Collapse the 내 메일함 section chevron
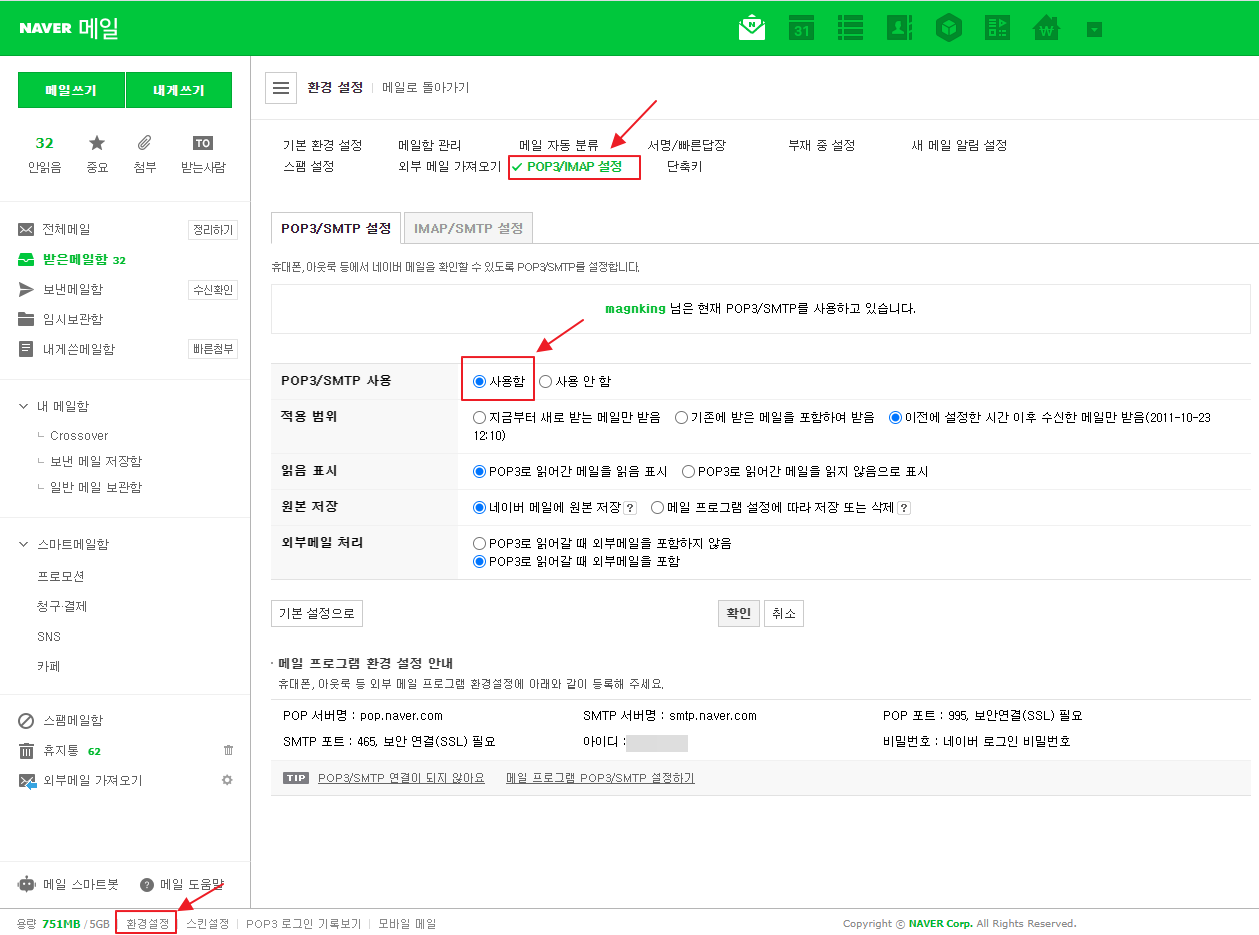 coord(24,407)
